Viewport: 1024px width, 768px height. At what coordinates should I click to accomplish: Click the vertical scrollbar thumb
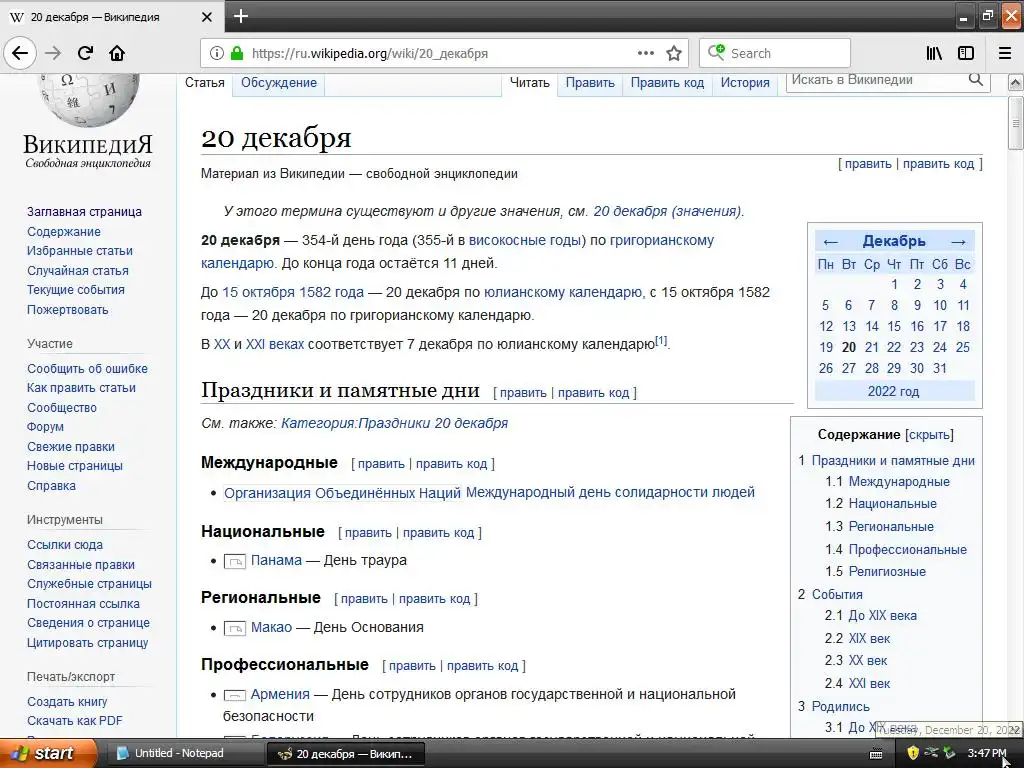[1016, 123]
